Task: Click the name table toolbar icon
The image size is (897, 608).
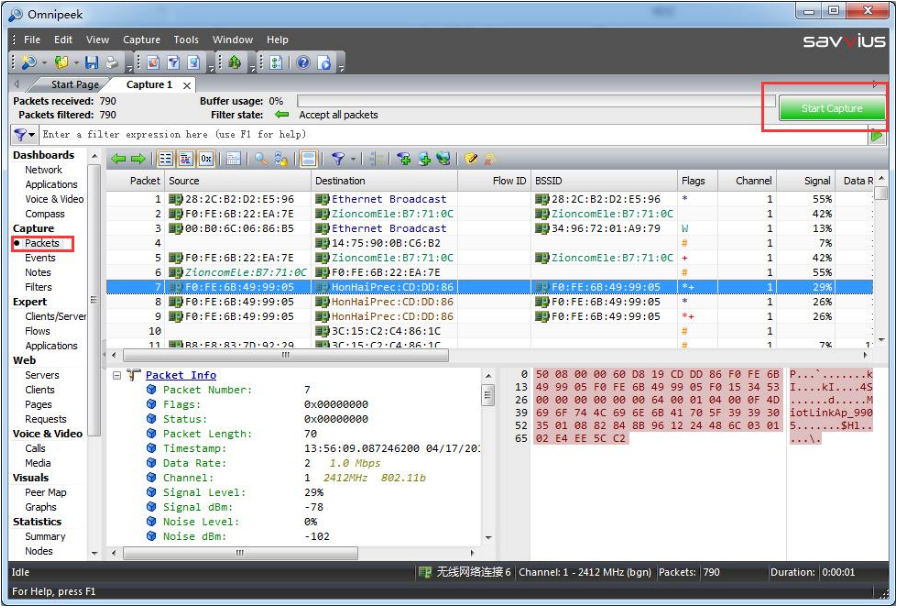Action: point(193,62)
